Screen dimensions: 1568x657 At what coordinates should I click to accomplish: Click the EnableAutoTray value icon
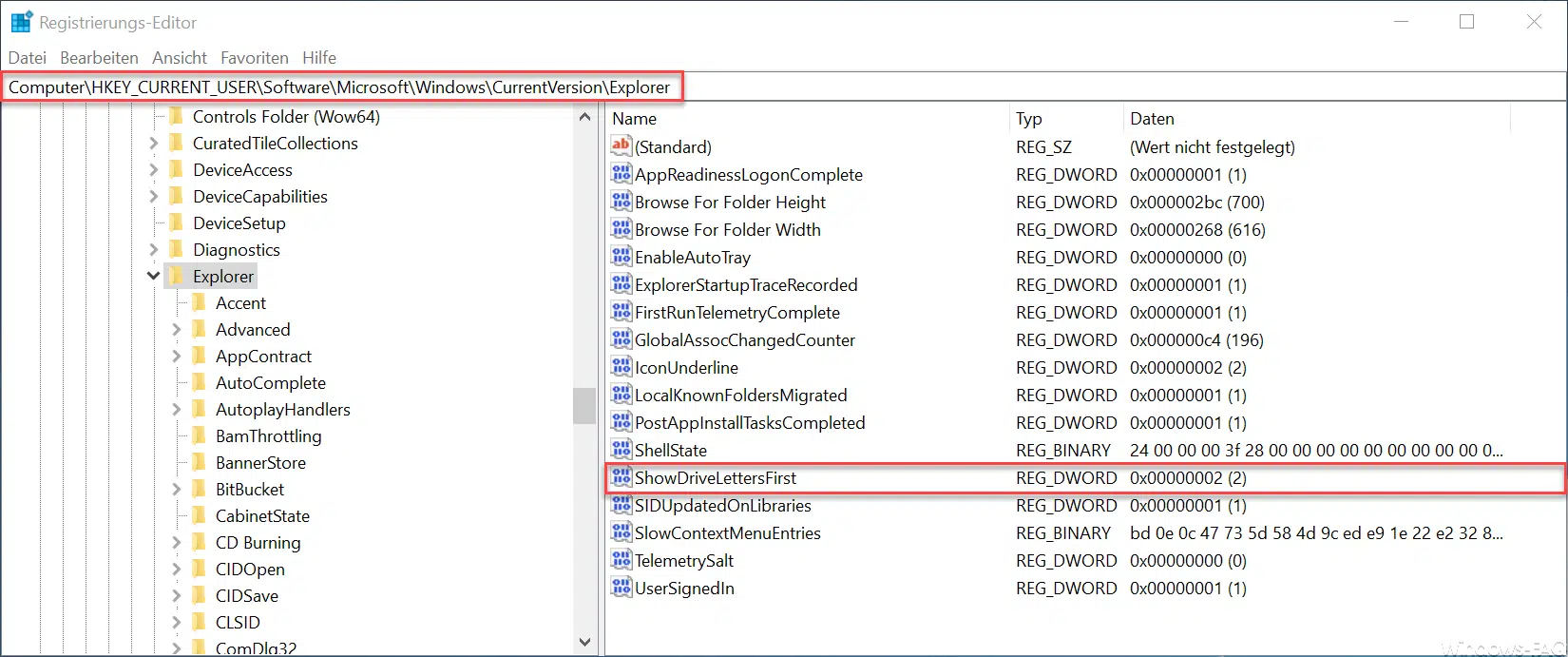click(x=621, y=257)
